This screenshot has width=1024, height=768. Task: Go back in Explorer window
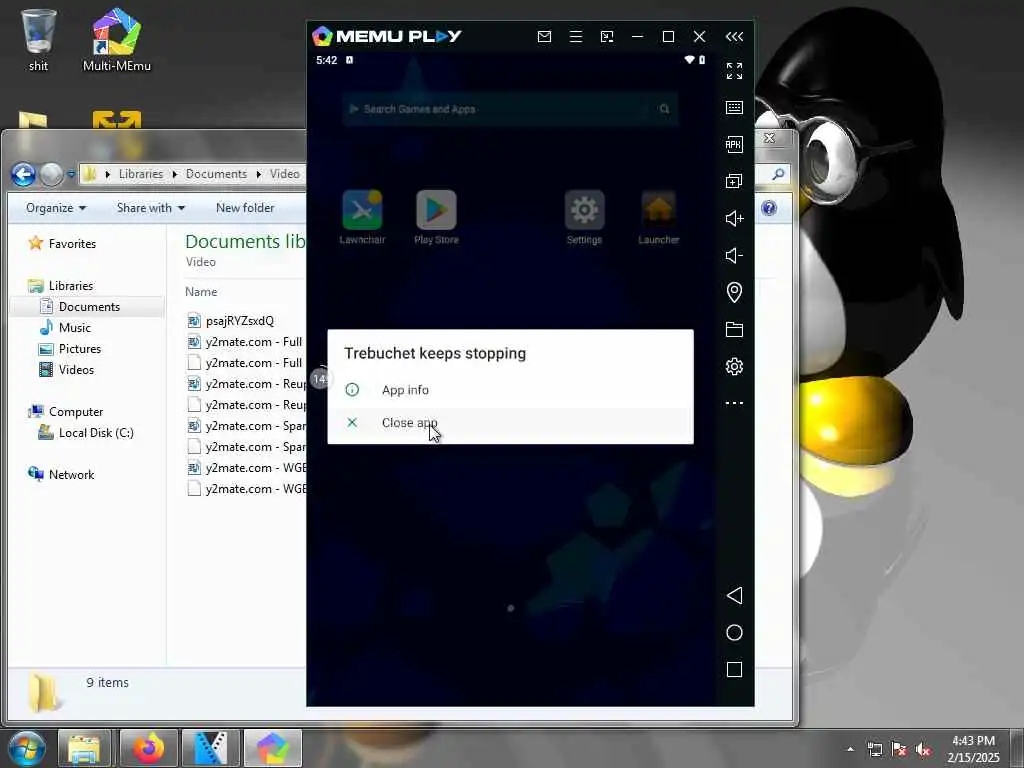tap(24, 174)
